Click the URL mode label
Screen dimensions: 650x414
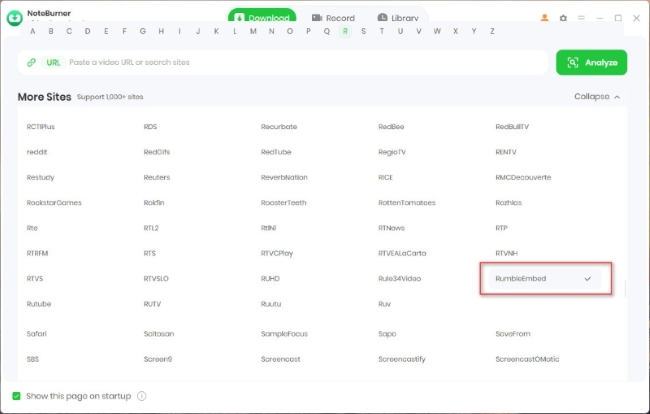(x=53, y=63)
